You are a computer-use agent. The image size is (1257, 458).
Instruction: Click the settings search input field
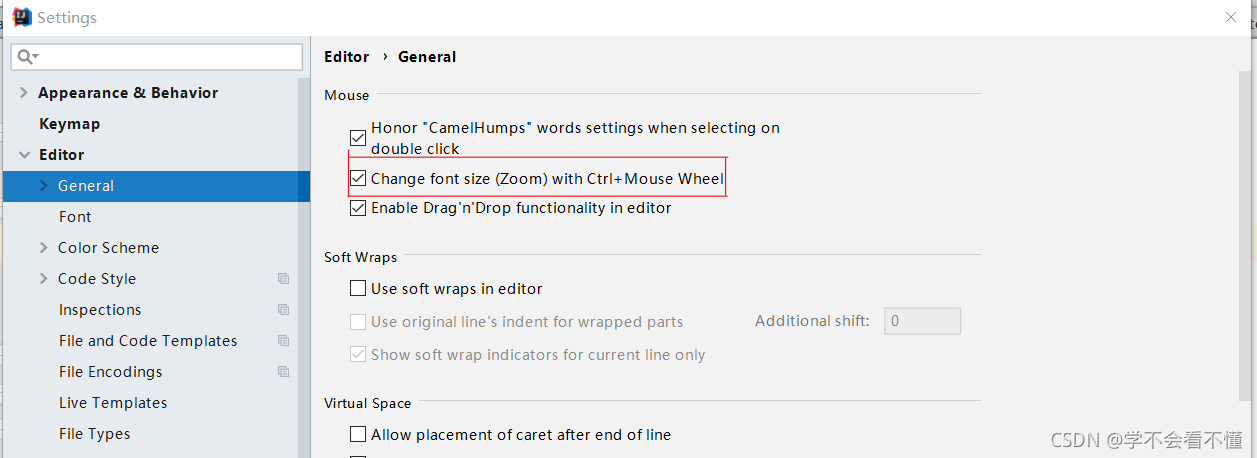pos(157,57)
